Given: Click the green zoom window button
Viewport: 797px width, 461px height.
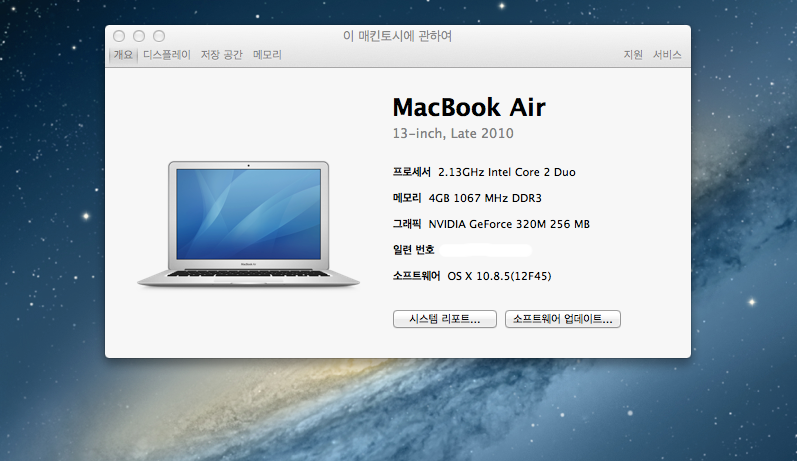Looking at the screenshot, I should click(158, 36).
